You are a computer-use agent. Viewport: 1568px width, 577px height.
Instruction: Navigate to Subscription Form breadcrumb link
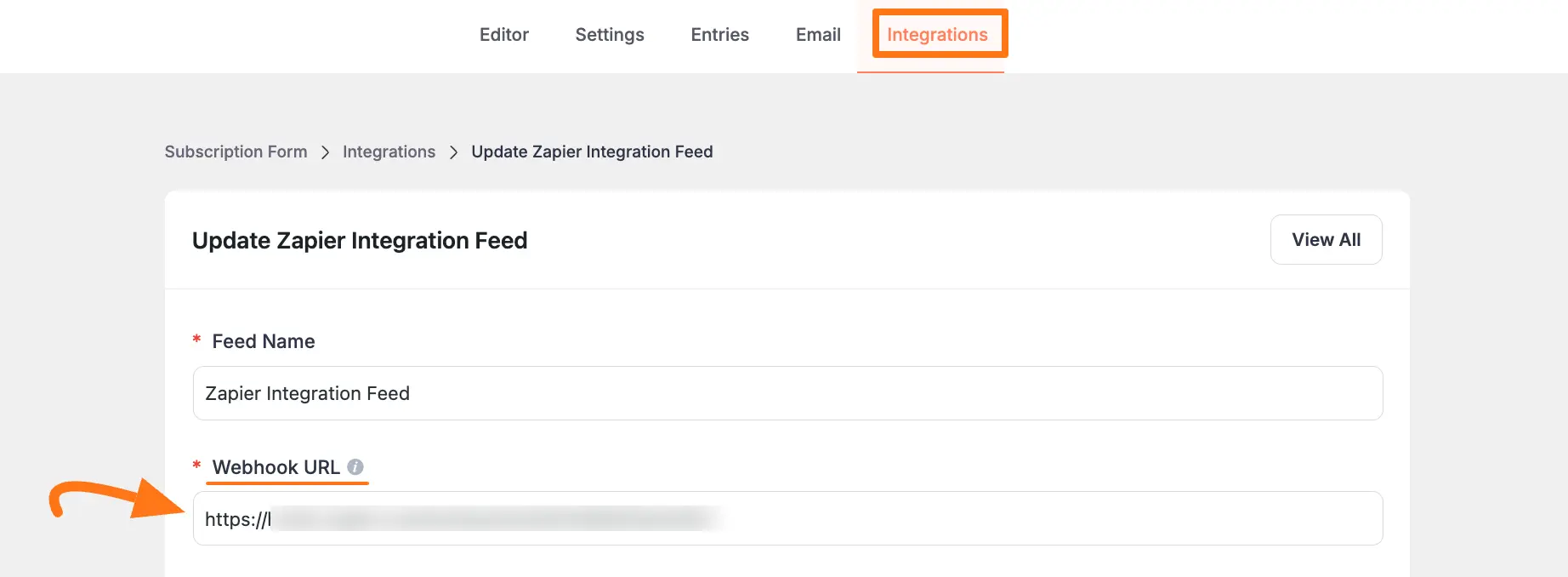[236, 151]
